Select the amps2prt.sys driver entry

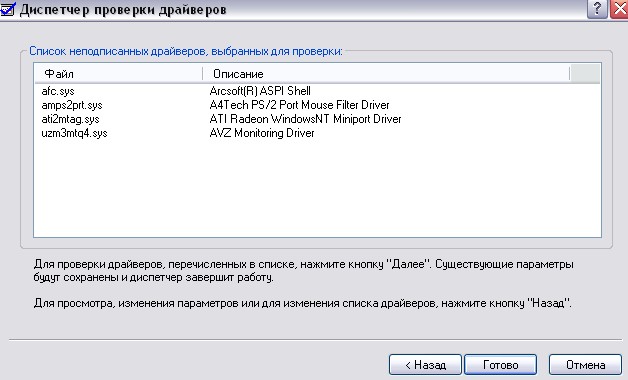[72, 105]
